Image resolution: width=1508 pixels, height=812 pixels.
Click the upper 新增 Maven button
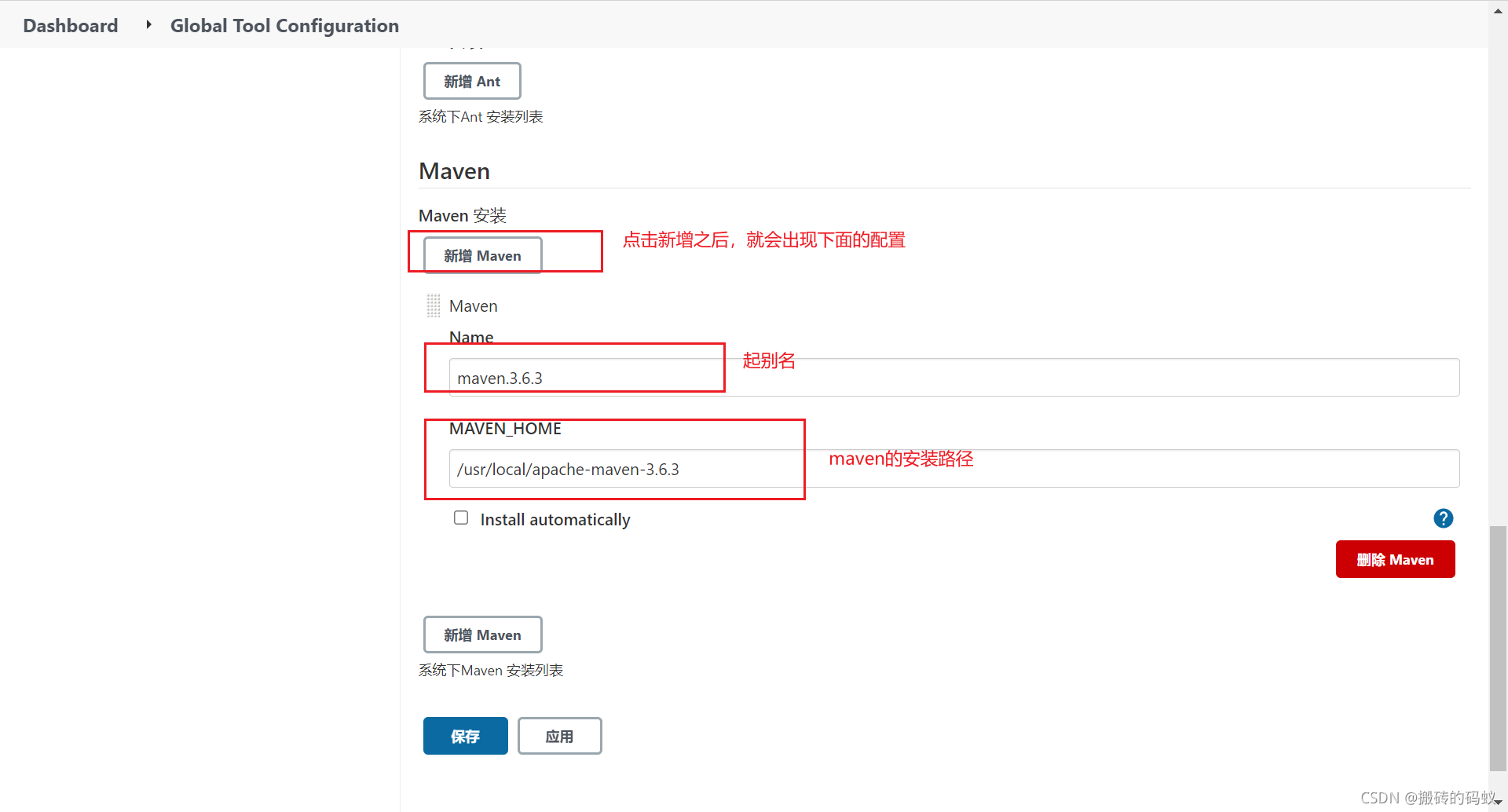coord(482,255)
